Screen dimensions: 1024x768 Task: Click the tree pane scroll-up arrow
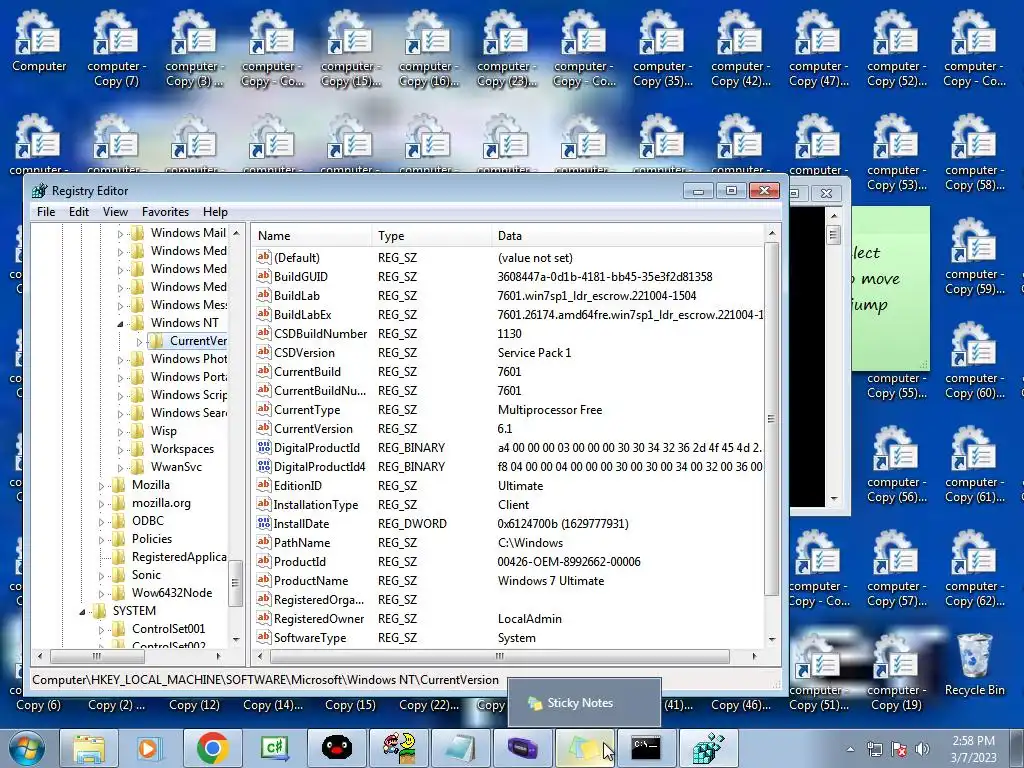click(236, 233)
